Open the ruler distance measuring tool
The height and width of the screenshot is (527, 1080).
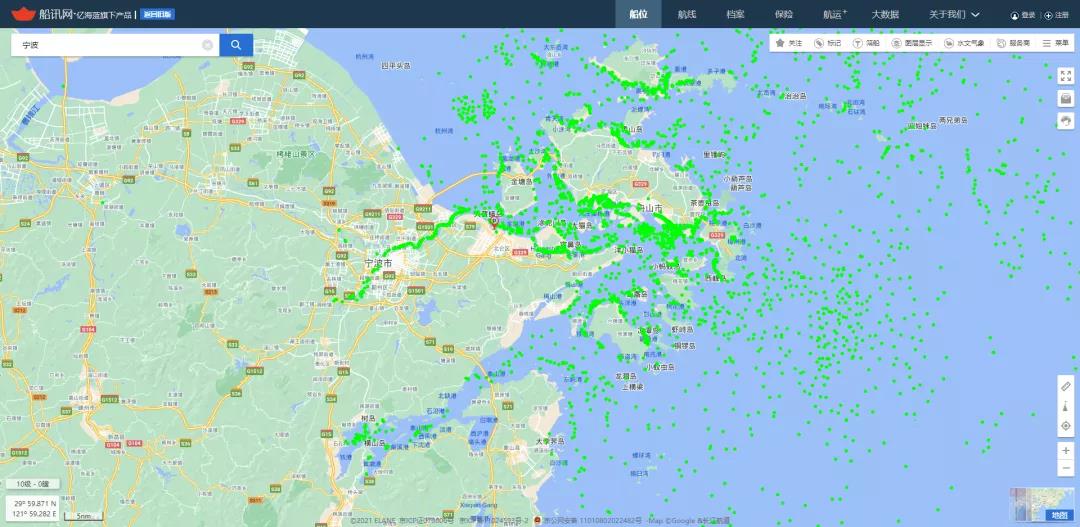(1066, 386)
